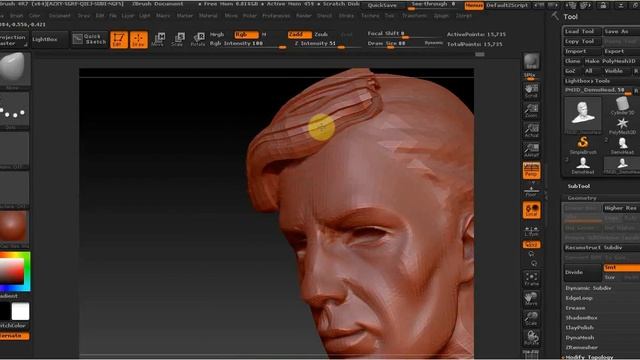Click the Import button
Image resolution: width=640 pixels, height=360 pixels.
pos(582,51)
